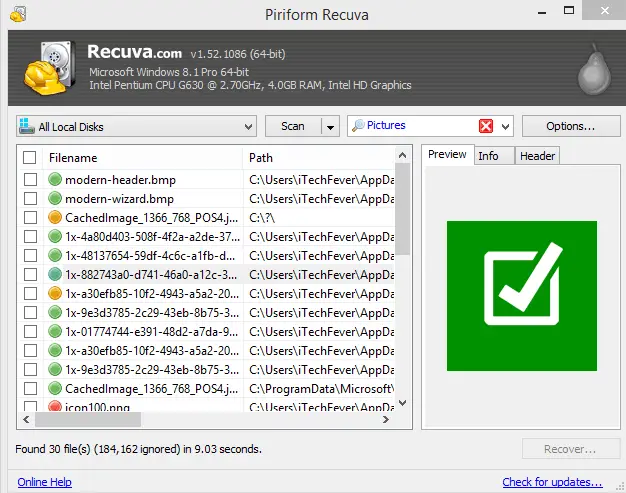Open the Online Help link
This screenshot has height=493, width=626.
(x=44, y=482)
